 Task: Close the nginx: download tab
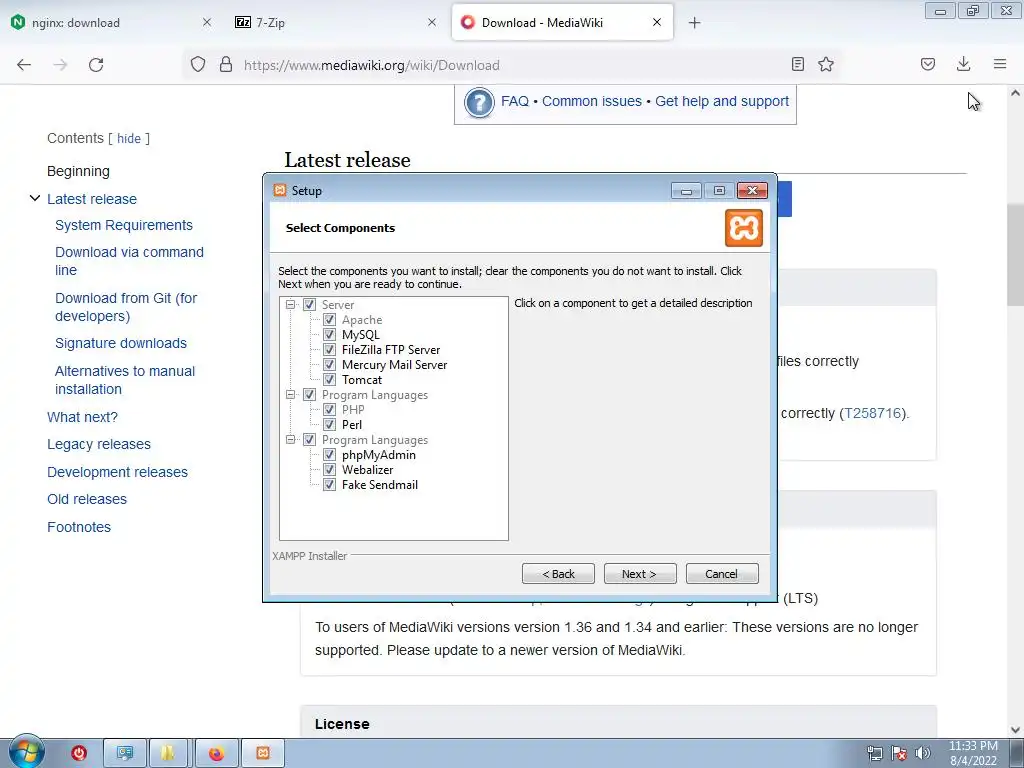[207, 22]
